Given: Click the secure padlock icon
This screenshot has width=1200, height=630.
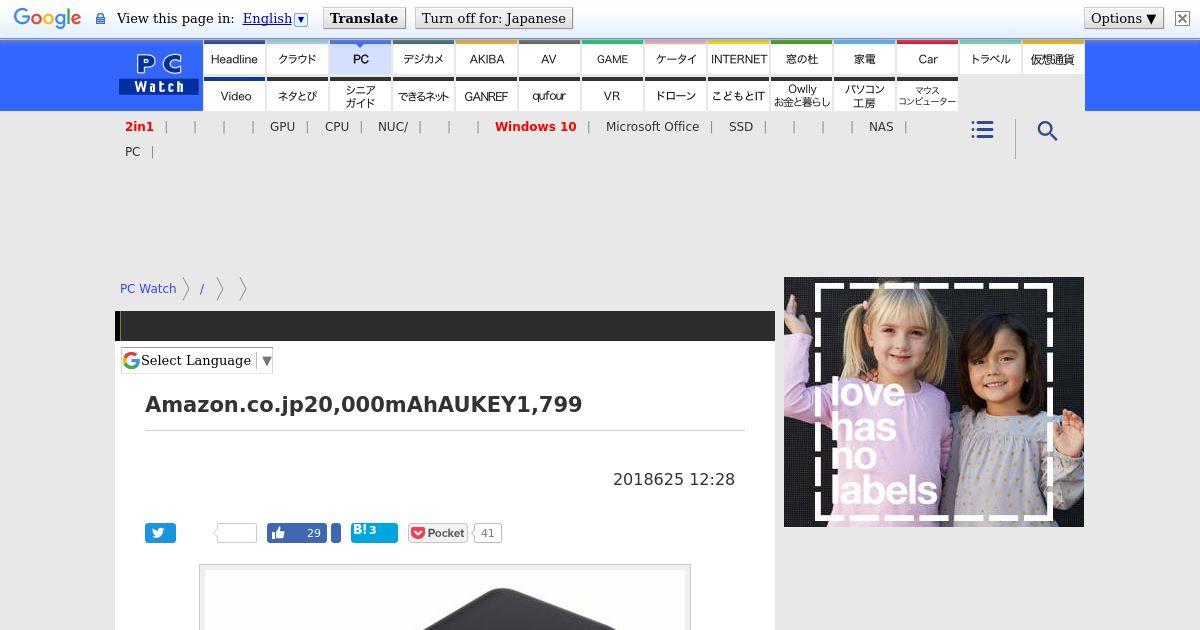Looking at the screenshot, I should pyautogui.click(x=100, y=18).
